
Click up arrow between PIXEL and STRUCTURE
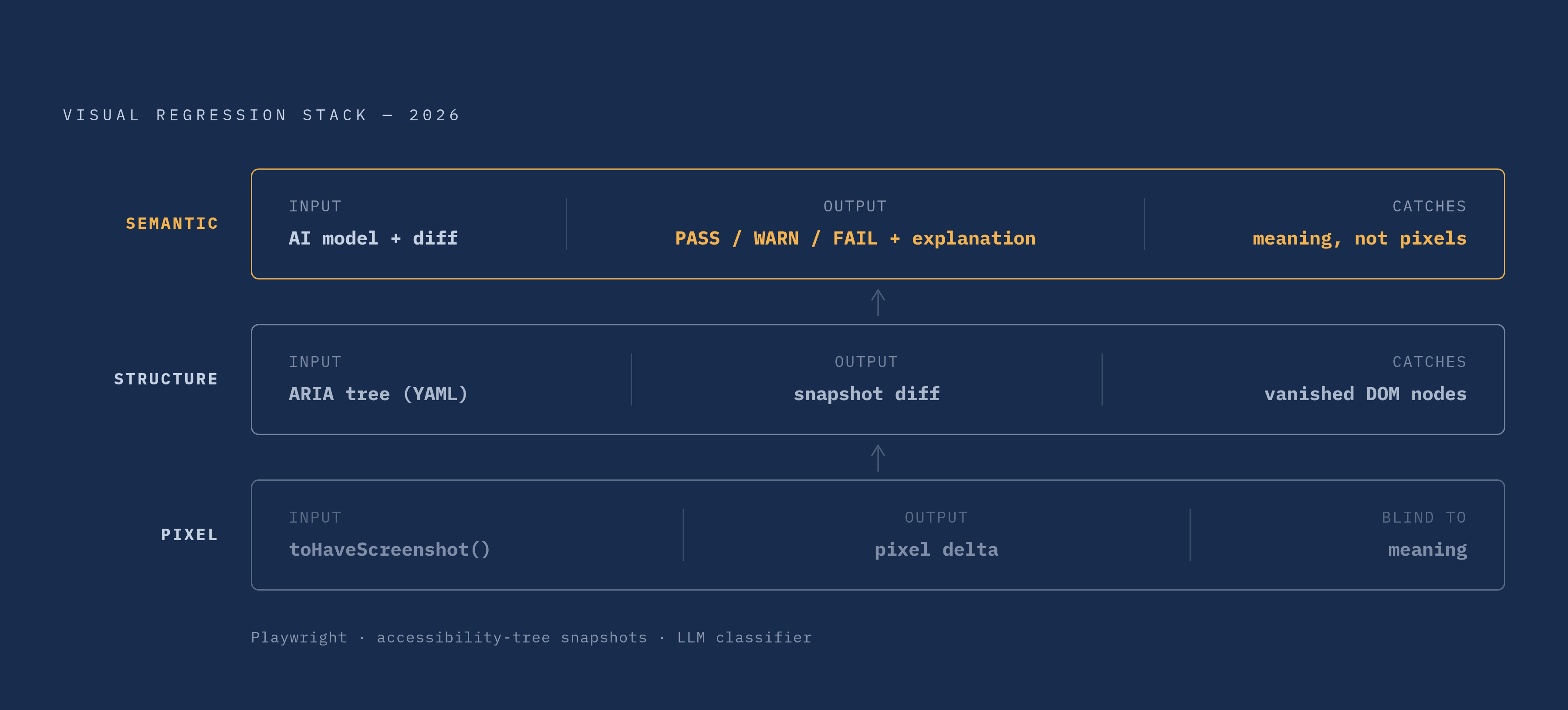(878, 457)
